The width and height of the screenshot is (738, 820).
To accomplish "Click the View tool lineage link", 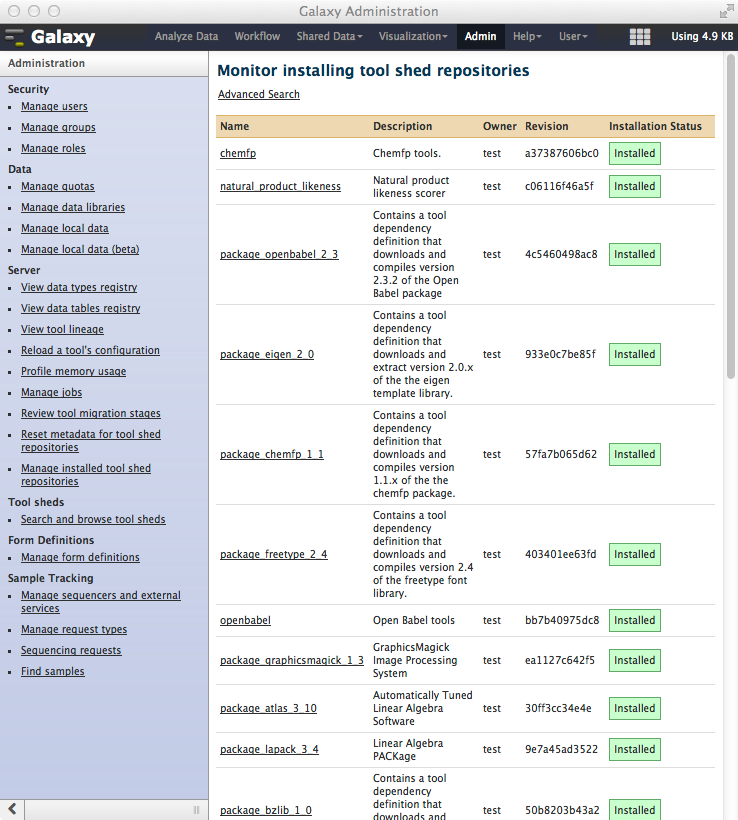I will click(x=62, y=329).
